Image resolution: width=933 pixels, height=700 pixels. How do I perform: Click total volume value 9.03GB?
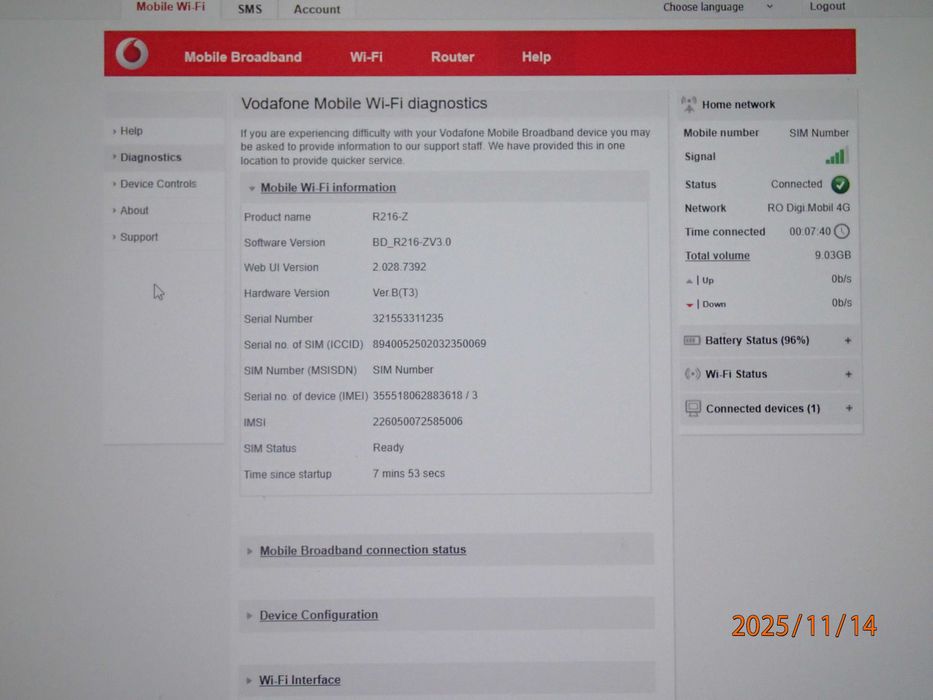pos(832,255)
